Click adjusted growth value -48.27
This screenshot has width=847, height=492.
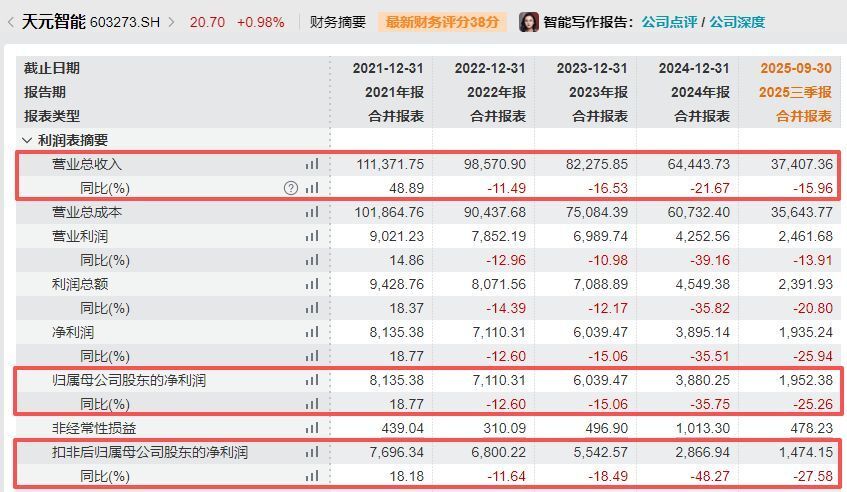click(709, 476)
